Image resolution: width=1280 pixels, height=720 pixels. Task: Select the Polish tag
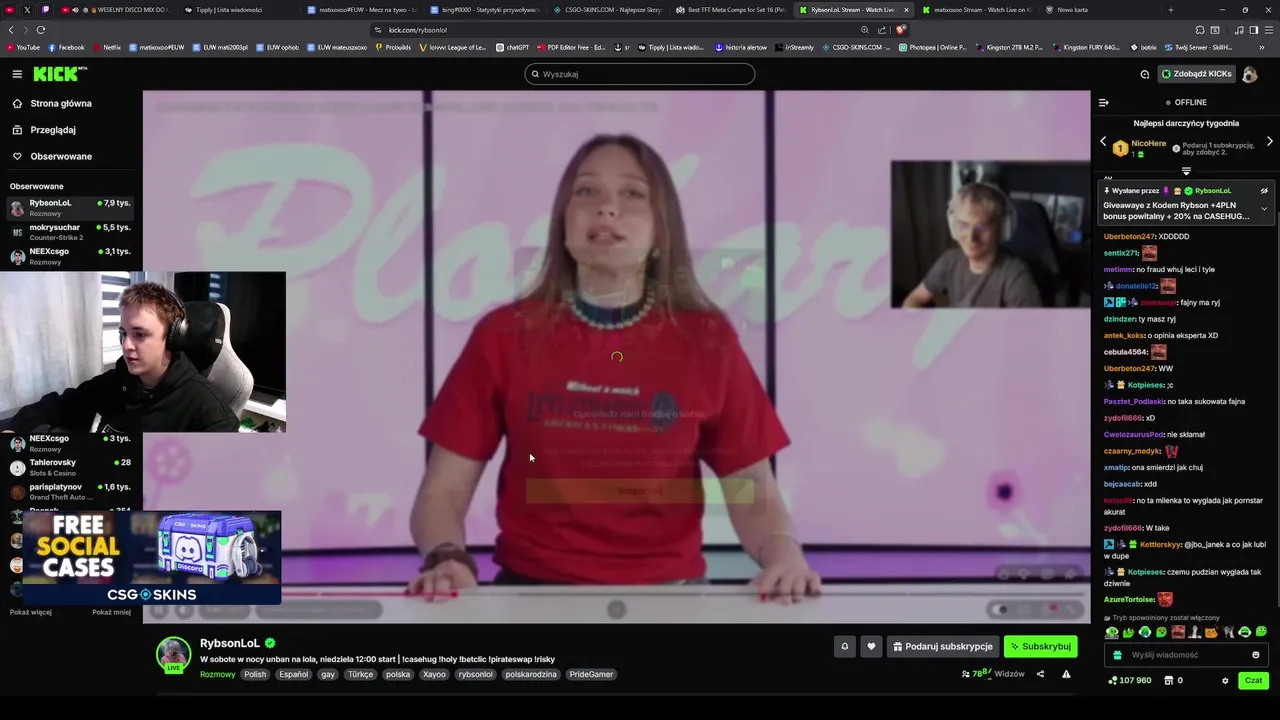click(x=255, y=674)
